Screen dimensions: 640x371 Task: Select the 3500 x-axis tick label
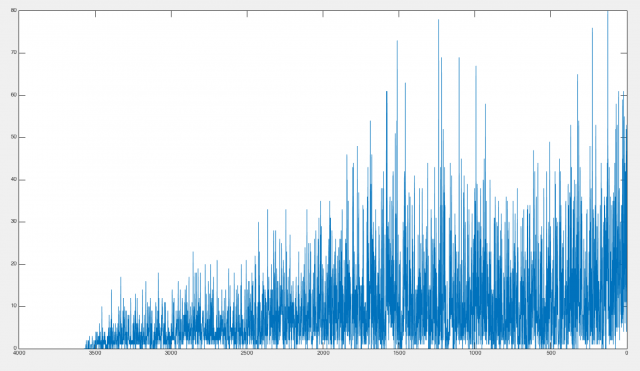[95, 353]
